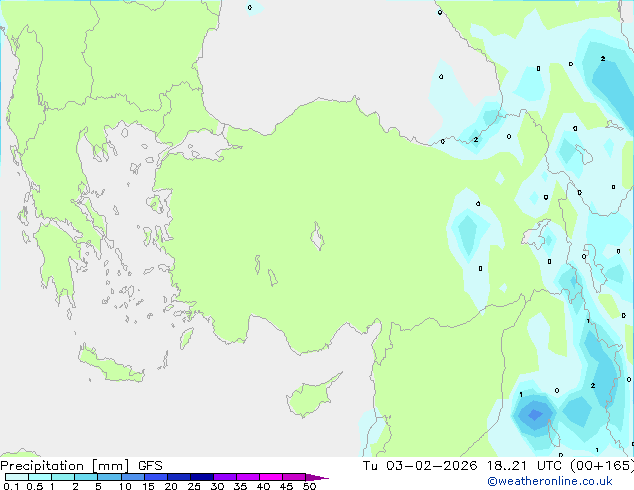Click the 20 to 25 mm legend swatch
Image resolution: width=634 pixels, height=490 pixels.
coord(178,477)
